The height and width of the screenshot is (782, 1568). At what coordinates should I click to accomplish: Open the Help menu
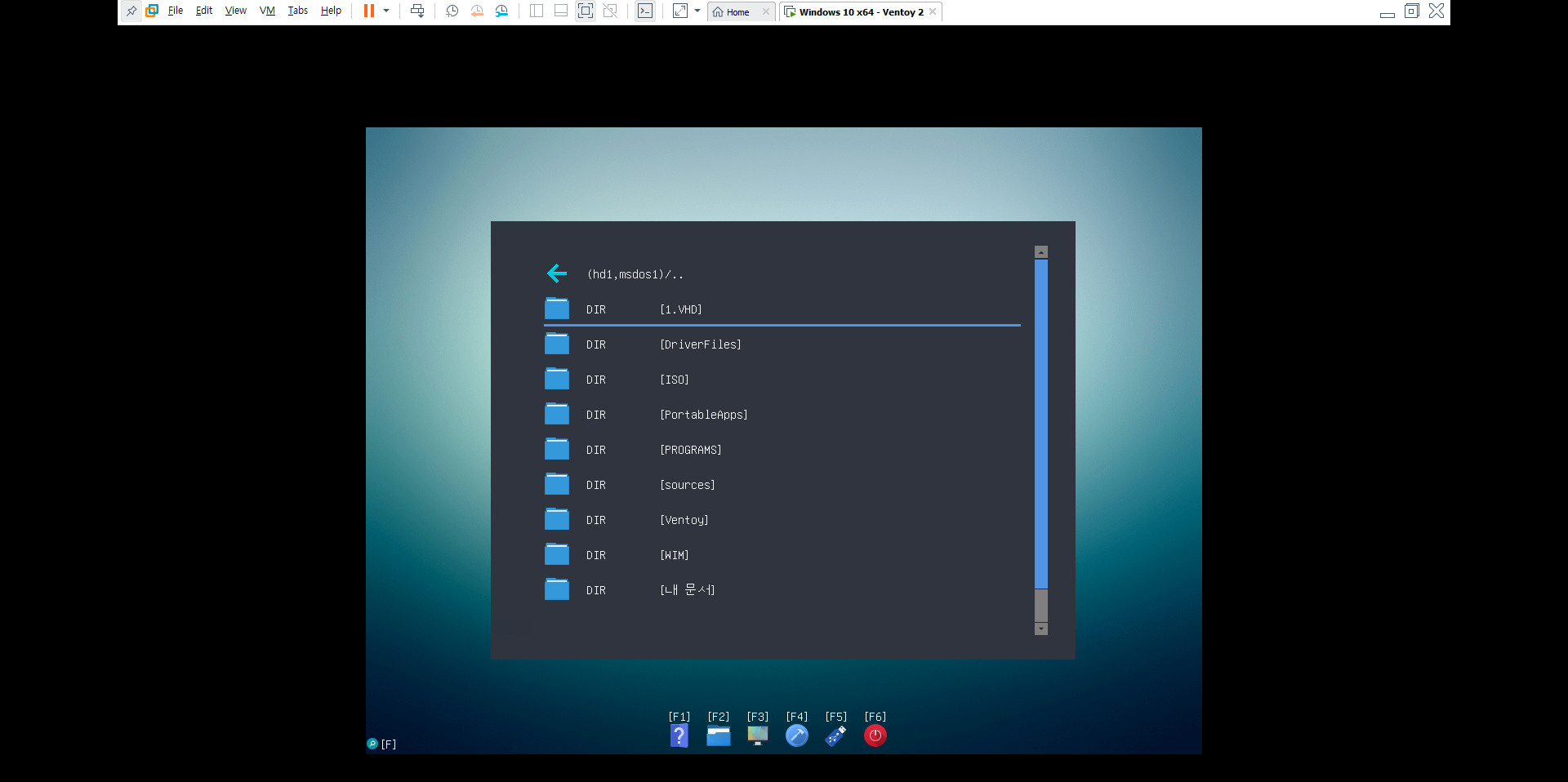(x=331, y=11)
